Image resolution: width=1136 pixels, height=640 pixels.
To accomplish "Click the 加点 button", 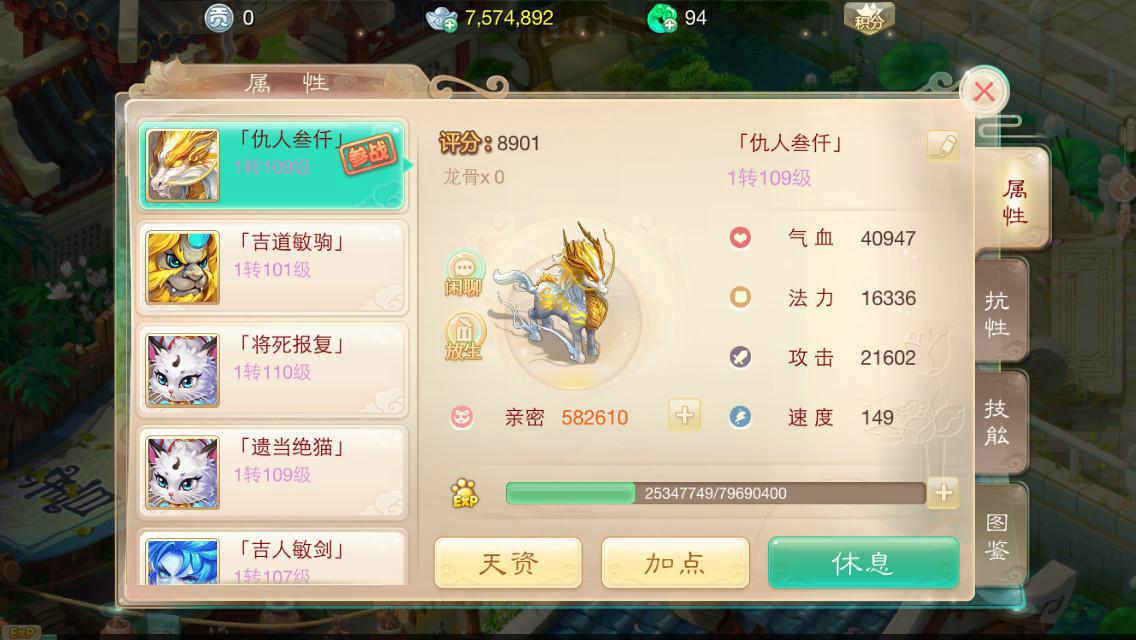I will tap(675, 562).
